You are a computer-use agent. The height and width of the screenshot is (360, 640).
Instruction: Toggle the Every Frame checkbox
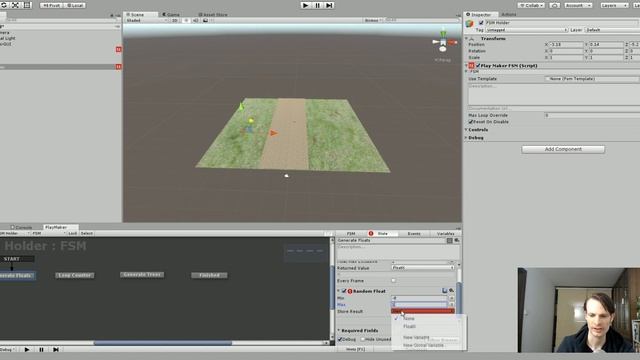pyautogui.click(x=394, y=281)
